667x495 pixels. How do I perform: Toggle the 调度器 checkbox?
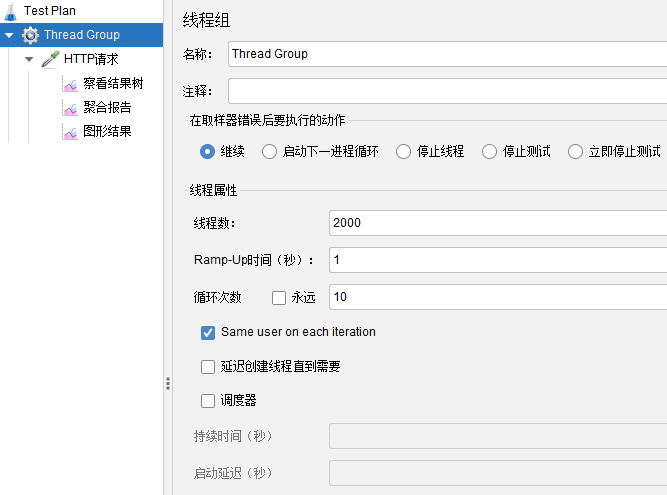coord(208,401)
